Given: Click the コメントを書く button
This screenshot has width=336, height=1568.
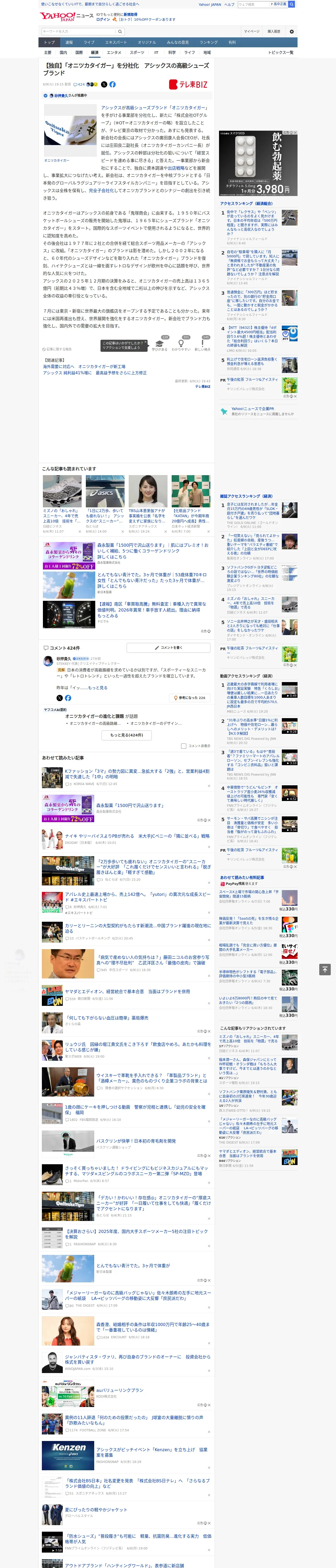Looking at the screenshot, I should [x=168, y=648].
